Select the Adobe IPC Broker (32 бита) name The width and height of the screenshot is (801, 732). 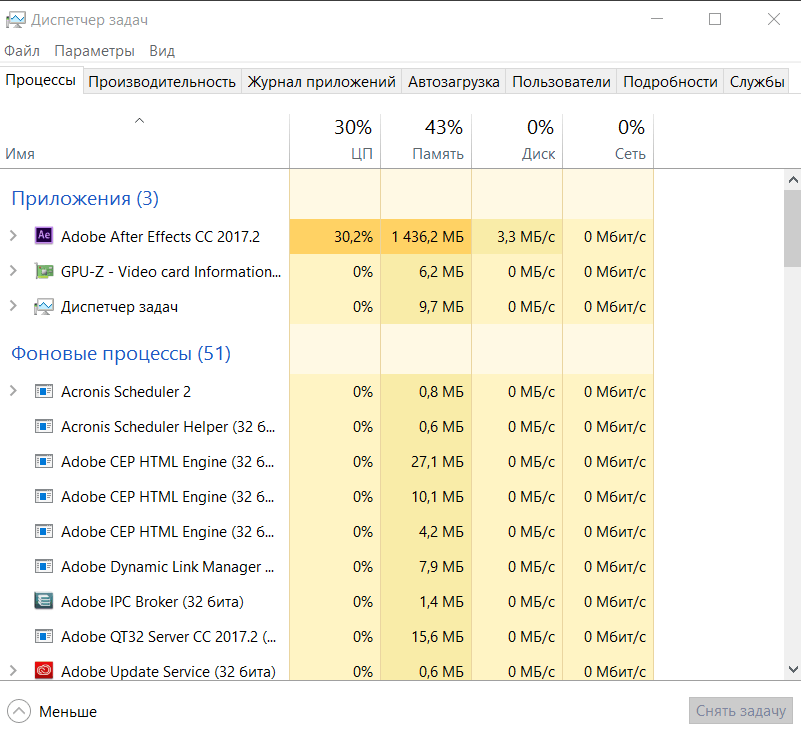152,602
